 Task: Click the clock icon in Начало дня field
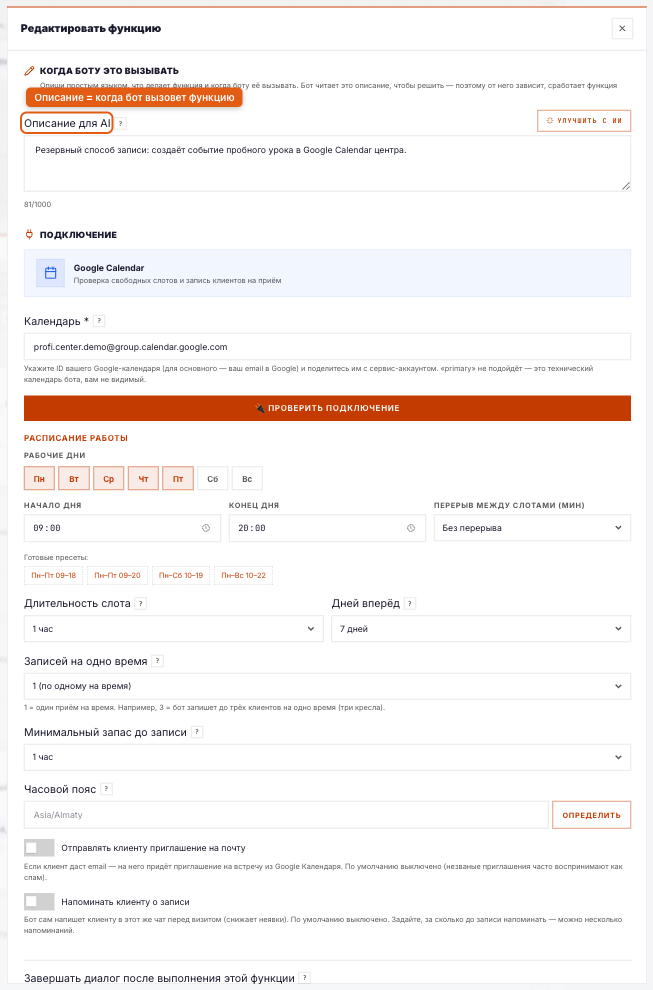pos(206,528)
